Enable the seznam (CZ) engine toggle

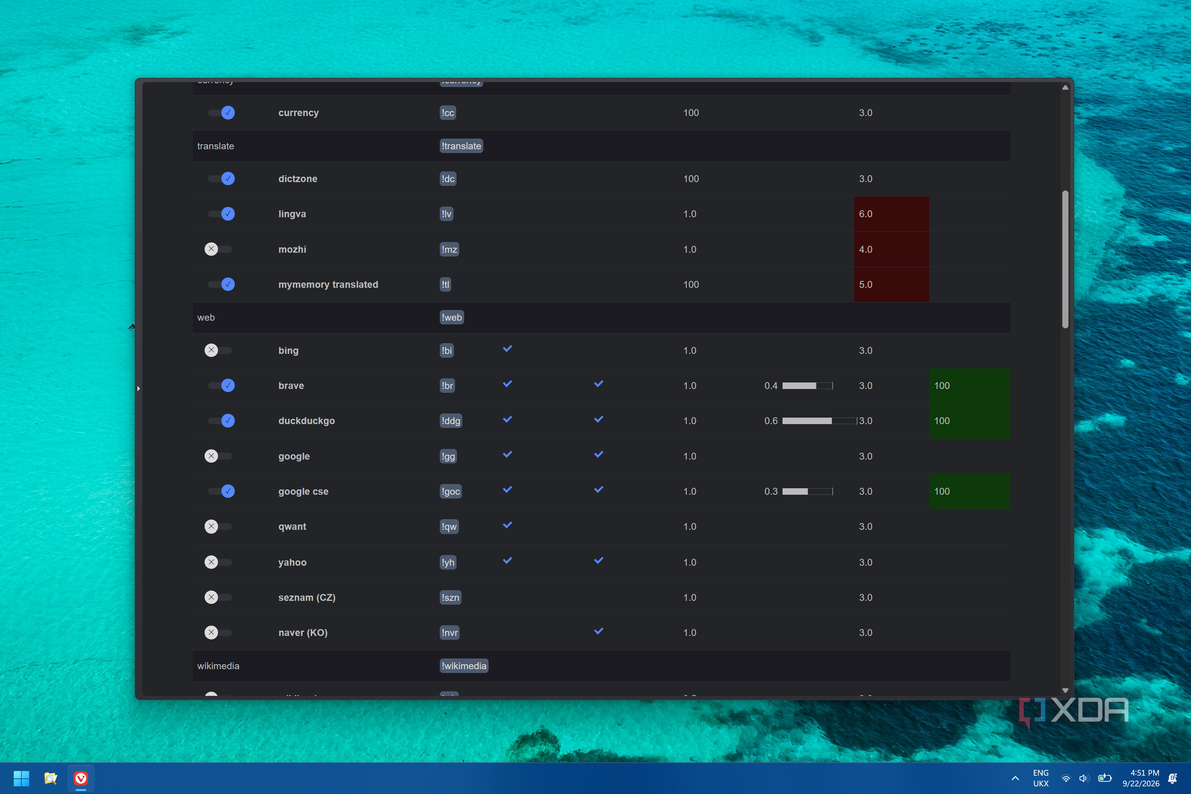[218, 597]
